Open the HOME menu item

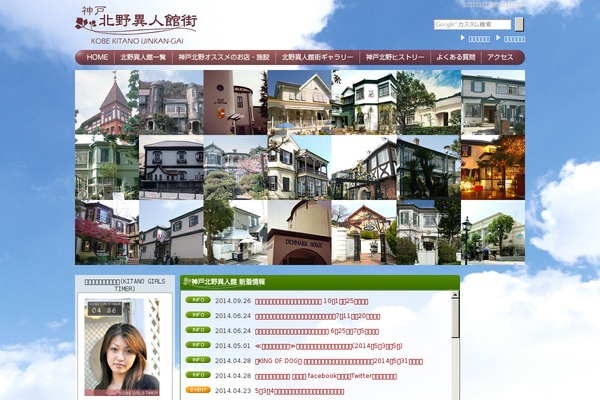click(96, 57)
